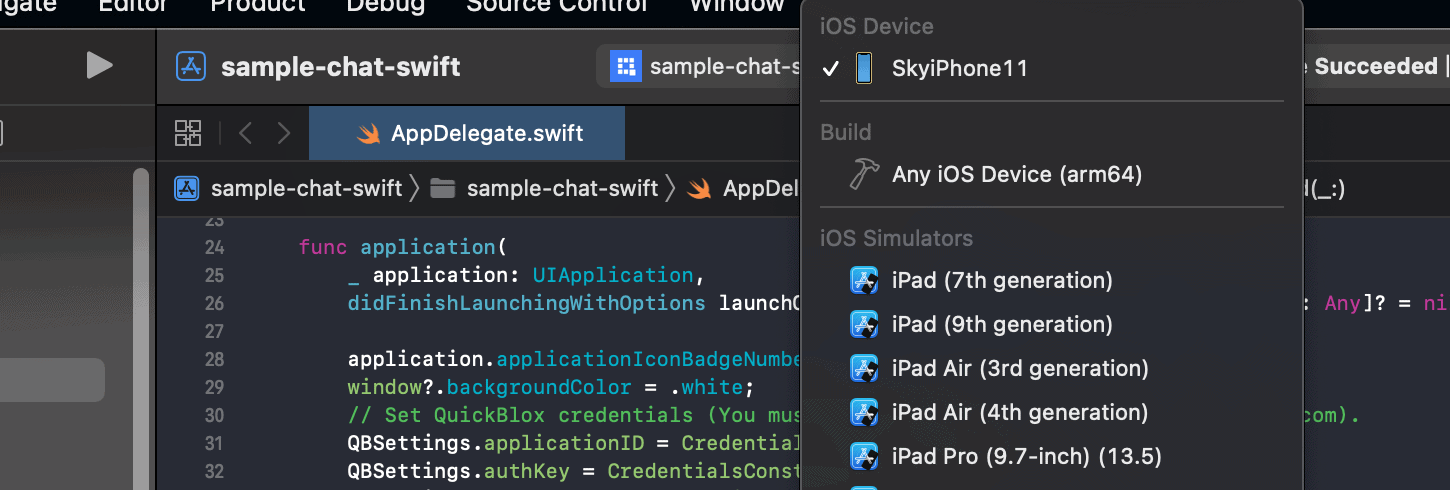The height and width of the screenshot is (490, 1450).
Task: Click the hammer icon for Any iOS Device
Action: [863, 175]
